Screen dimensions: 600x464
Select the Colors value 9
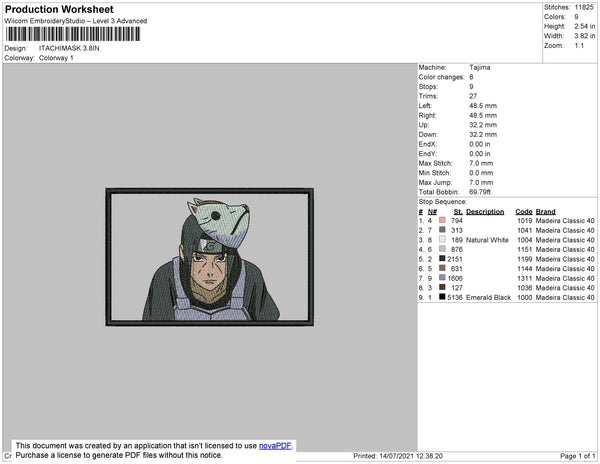point(576,17)
